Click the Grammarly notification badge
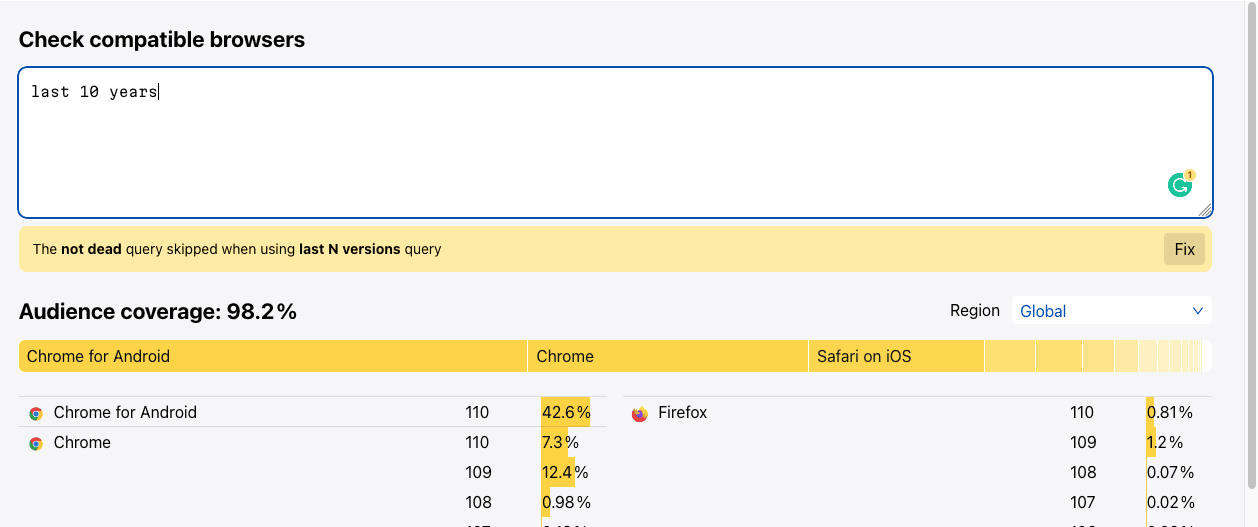 1190,175
